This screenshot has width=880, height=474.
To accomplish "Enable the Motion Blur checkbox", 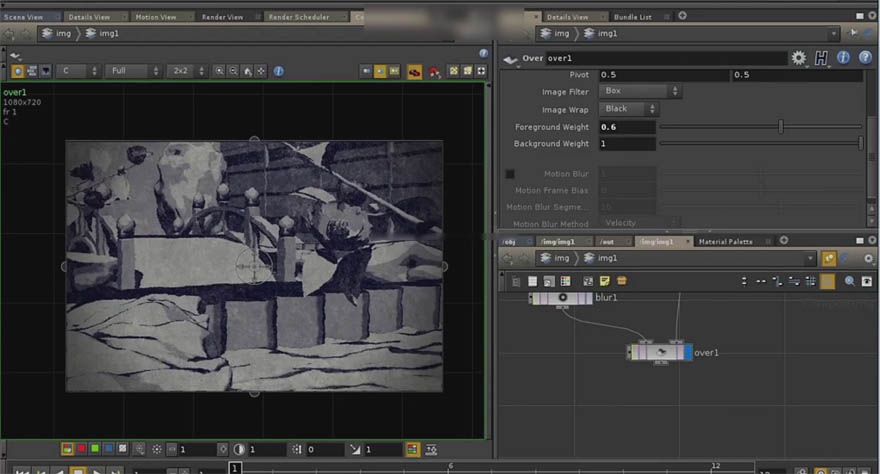I will [x=510, y=174].
